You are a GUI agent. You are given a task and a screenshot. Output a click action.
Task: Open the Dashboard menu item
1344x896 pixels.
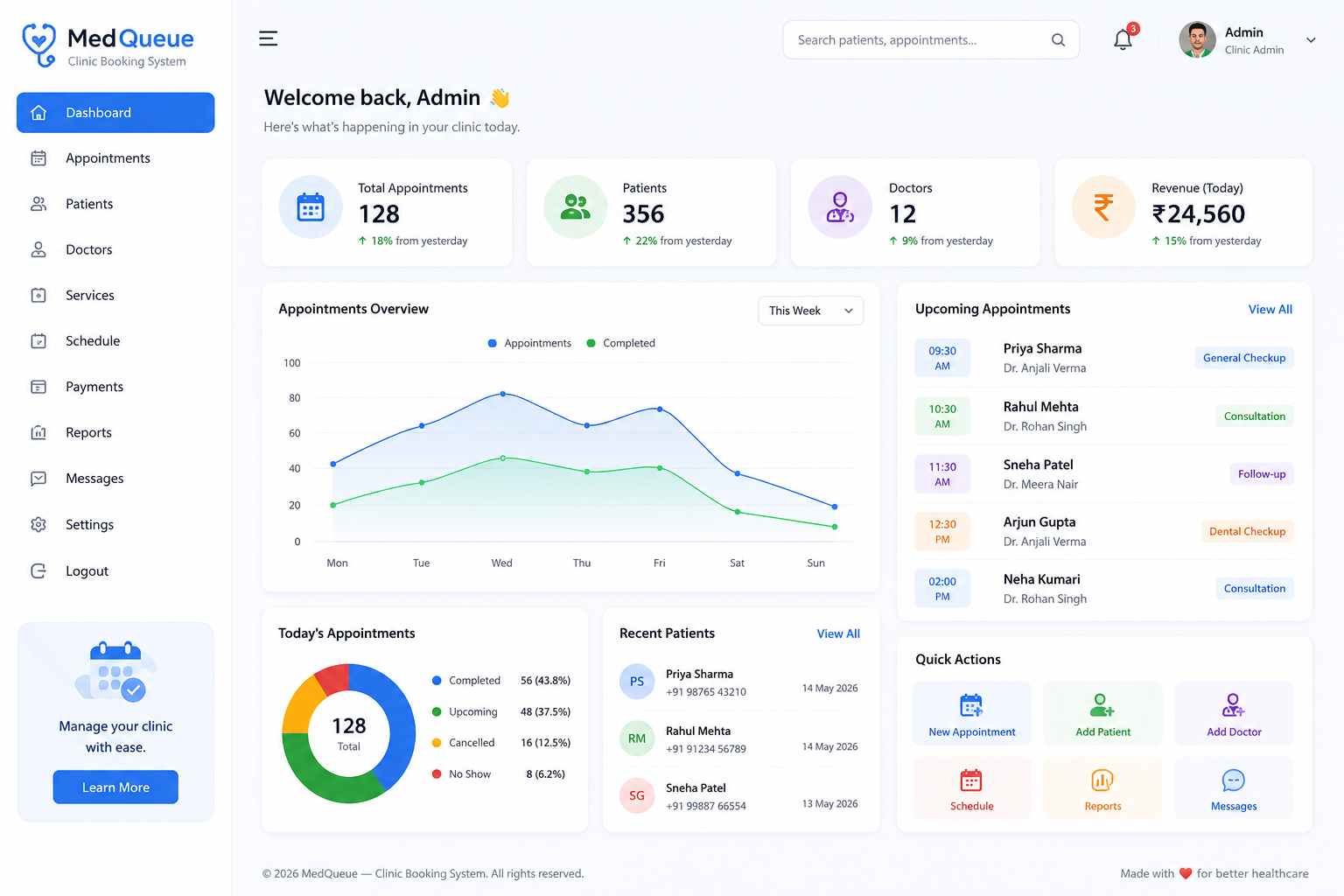point(115,113)
